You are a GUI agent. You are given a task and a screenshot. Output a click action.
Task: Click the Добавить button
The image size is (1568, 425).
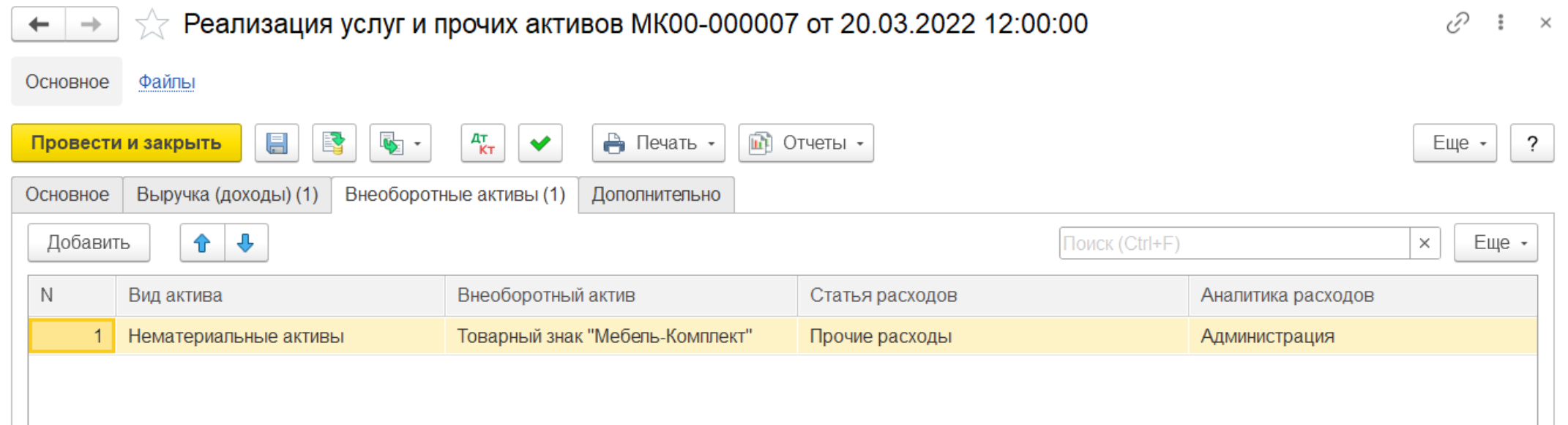[x=89, y=243]
